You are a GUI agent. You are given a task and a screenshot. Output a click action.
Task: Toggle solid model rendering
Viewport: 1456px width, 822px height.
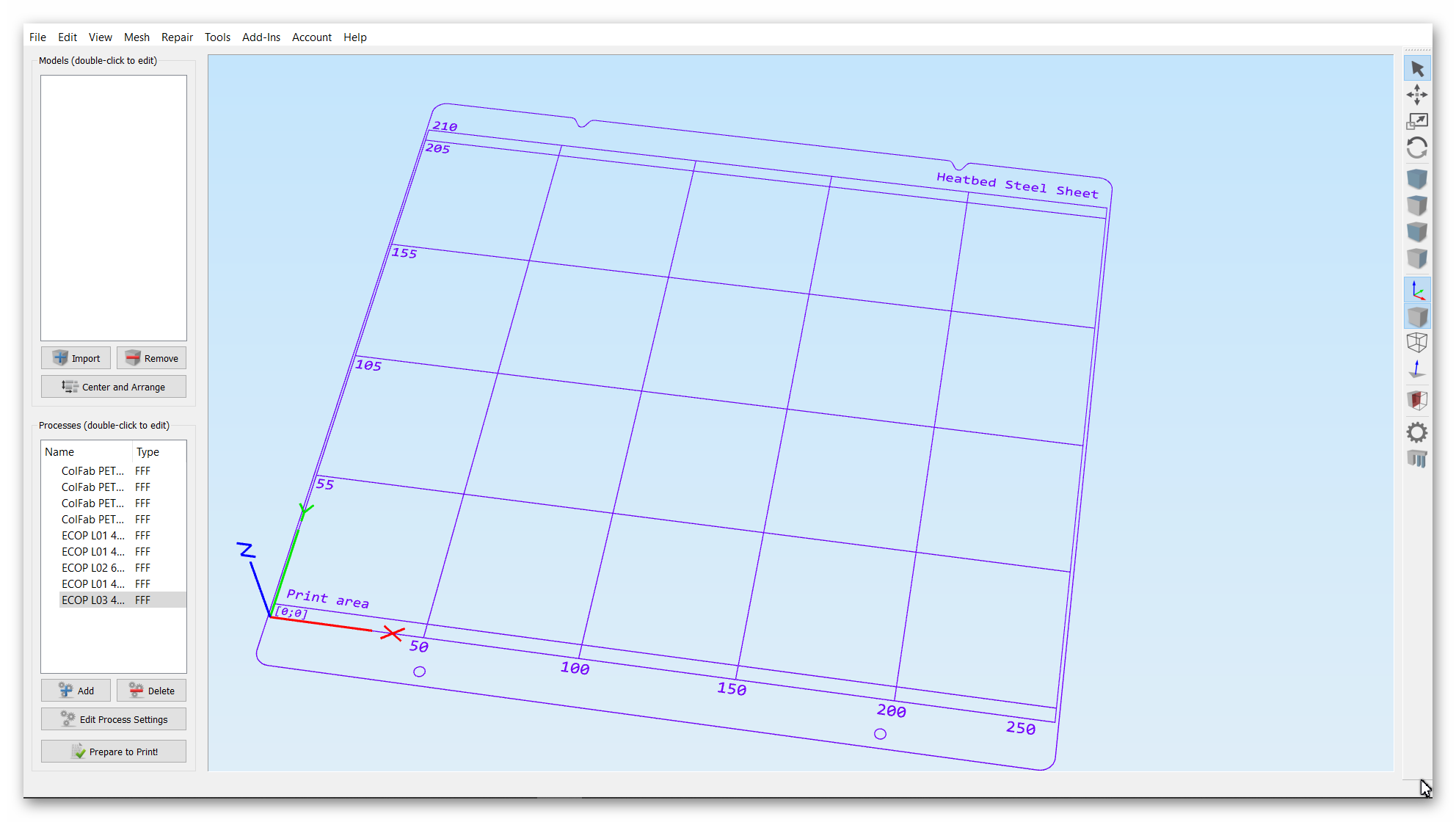(1417, 316)
